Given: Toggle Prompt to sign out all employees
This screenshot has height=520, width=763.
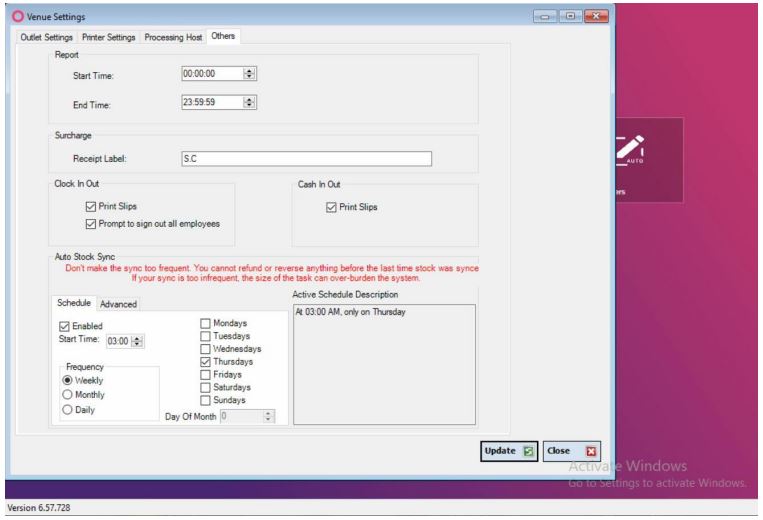Looking at the screenshot, I should point(92,223).
